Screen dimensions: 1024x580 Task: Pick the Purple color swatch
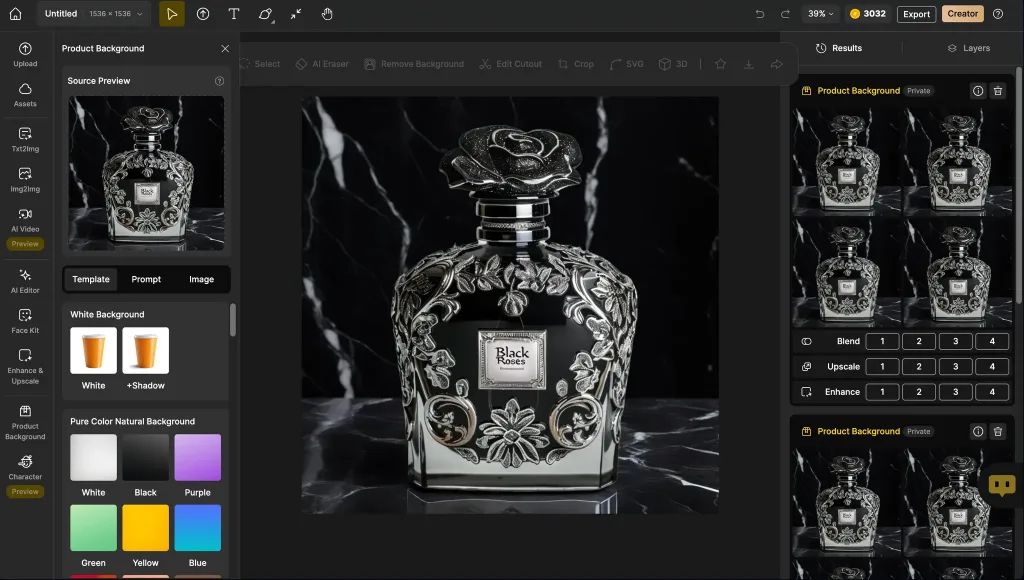[198, 458]
